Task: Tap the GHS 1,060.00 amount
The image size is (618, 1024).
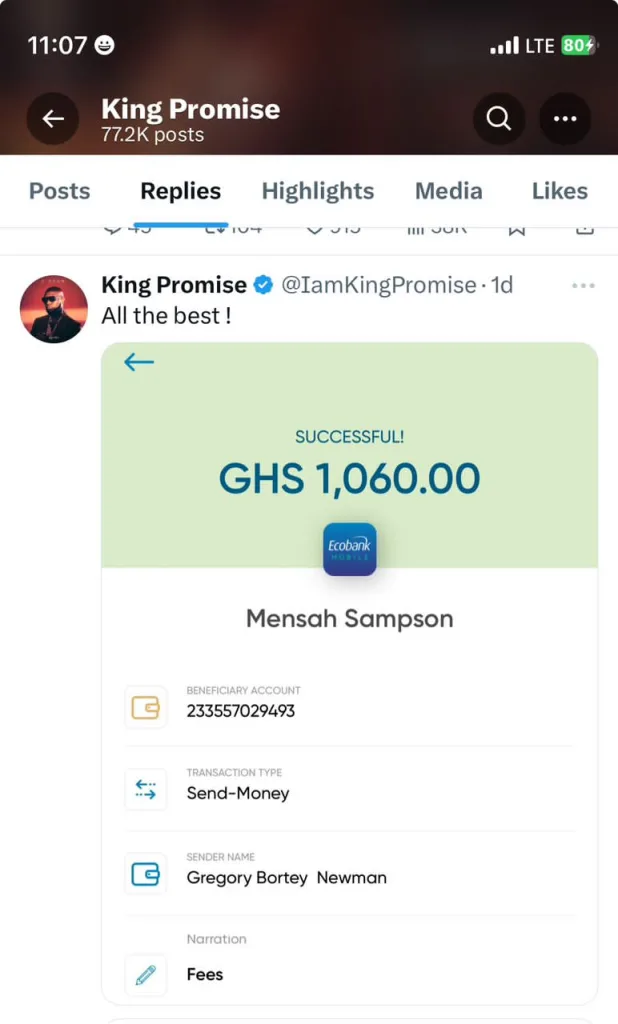Action: click(349, 480)
